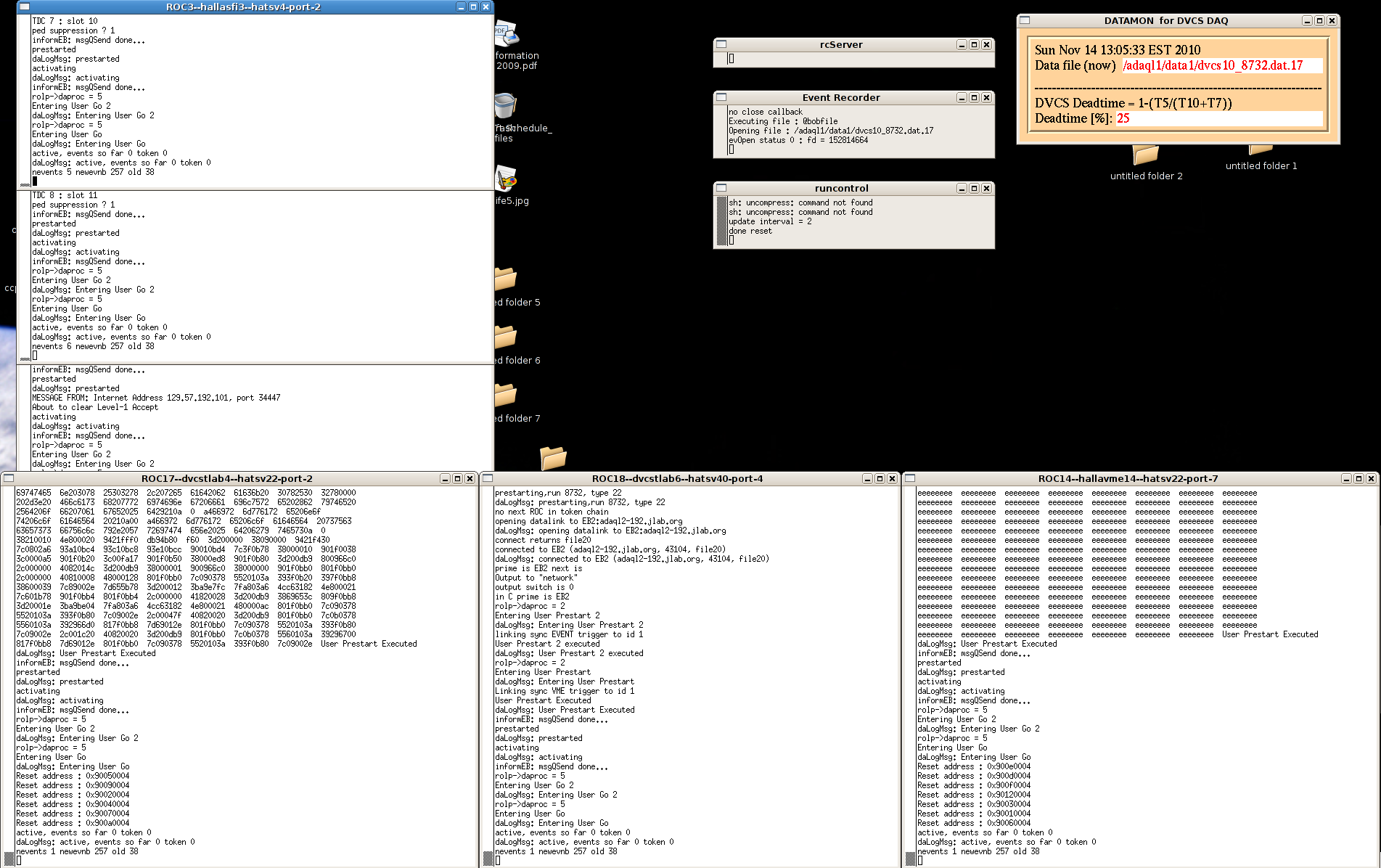Viewport: 1381px width, 868px height.
Task: Close the ROC14 hallavme14 window
Action: 1371,479
